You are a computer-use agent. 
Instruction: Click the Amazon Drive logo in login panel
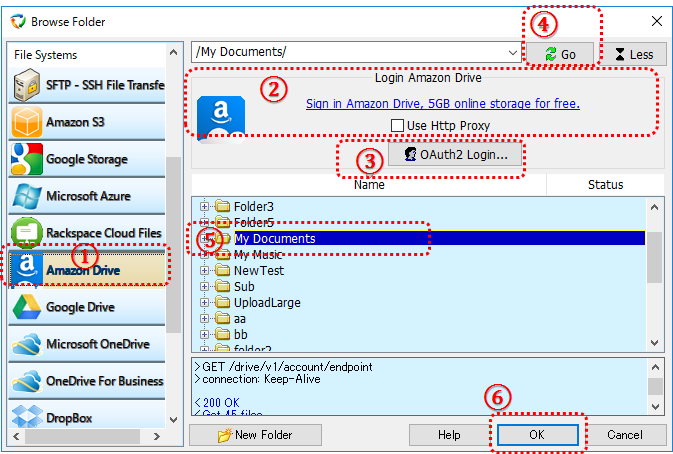221,119
